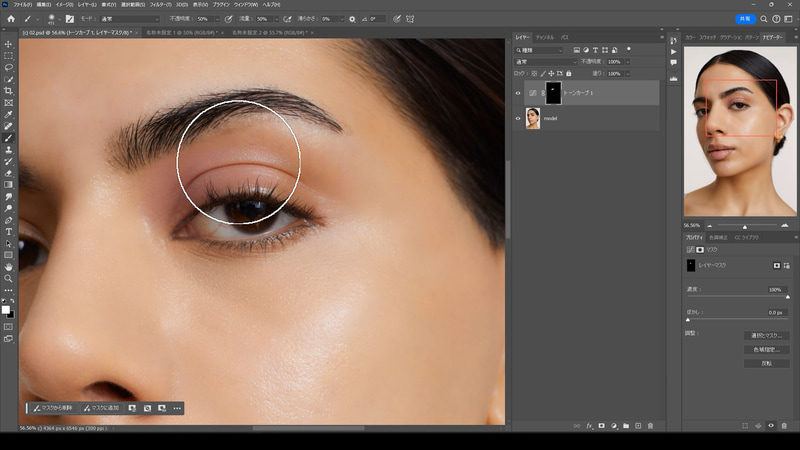This screenshot has width=800, height=450.
Task: Create new group with folder icon
Action: (x=625, y=425)
